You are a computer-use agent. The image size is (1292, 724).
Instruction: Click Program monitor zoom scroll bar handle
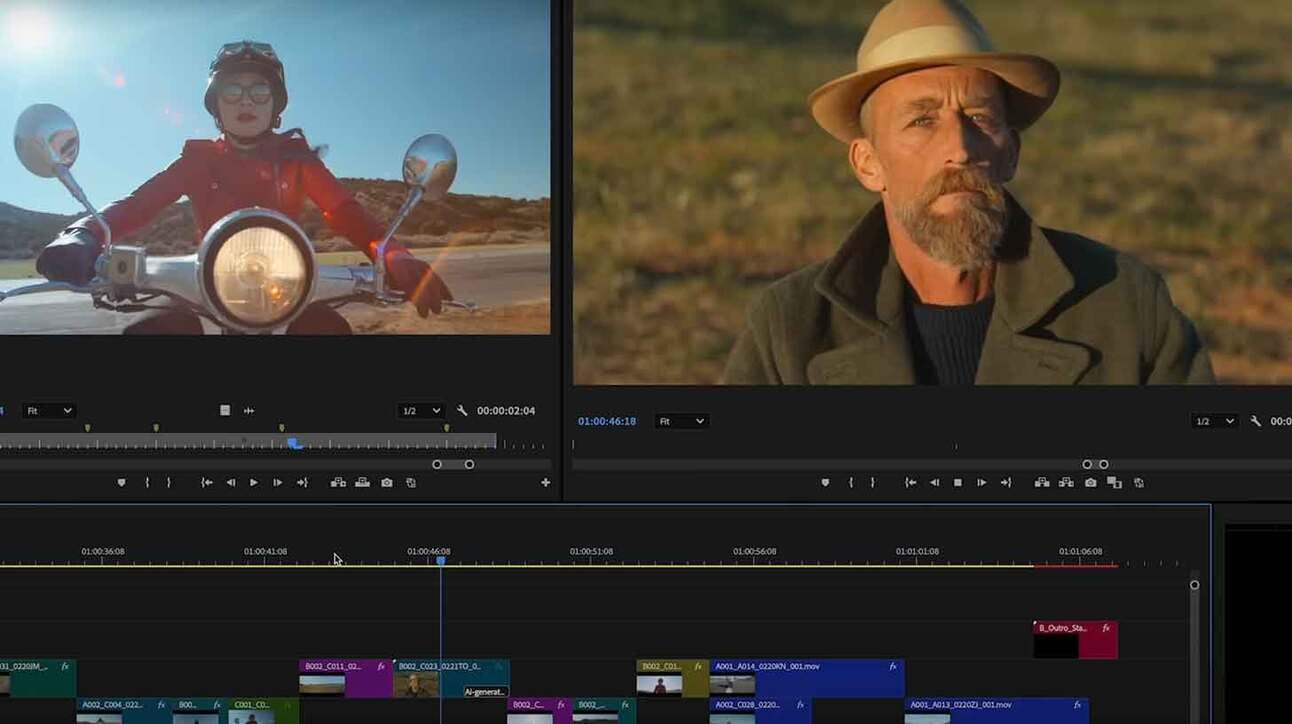coord(1095,464)
